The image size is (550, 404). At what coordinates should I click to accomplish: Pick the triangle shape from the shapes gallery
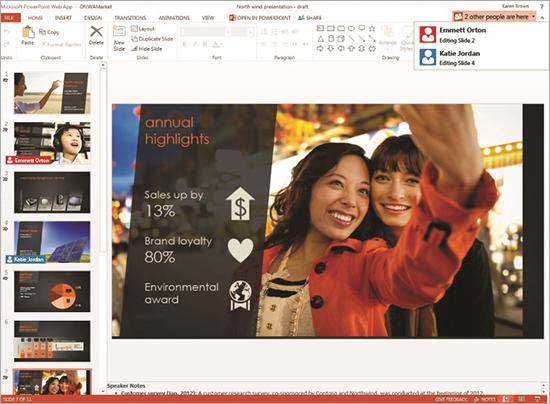[x=320, y=39]
